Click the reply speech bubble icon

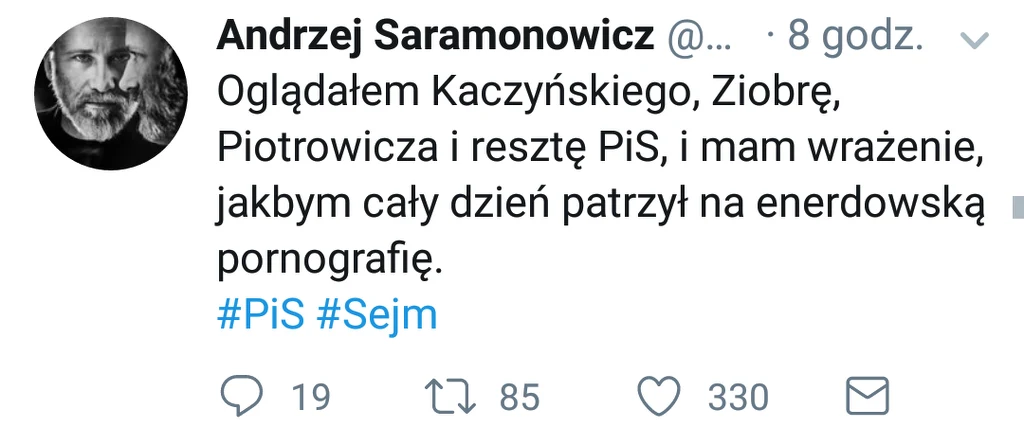tap(240, 396)
